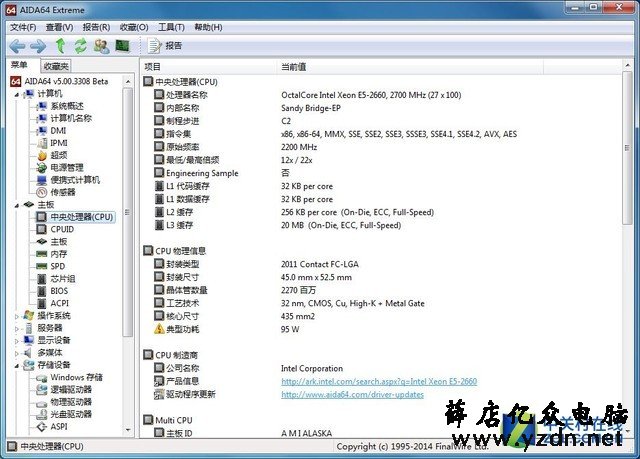Screen dimensions: 640x459
Task: Go forward with the blue right arrow
Action: tap(38, 46)
